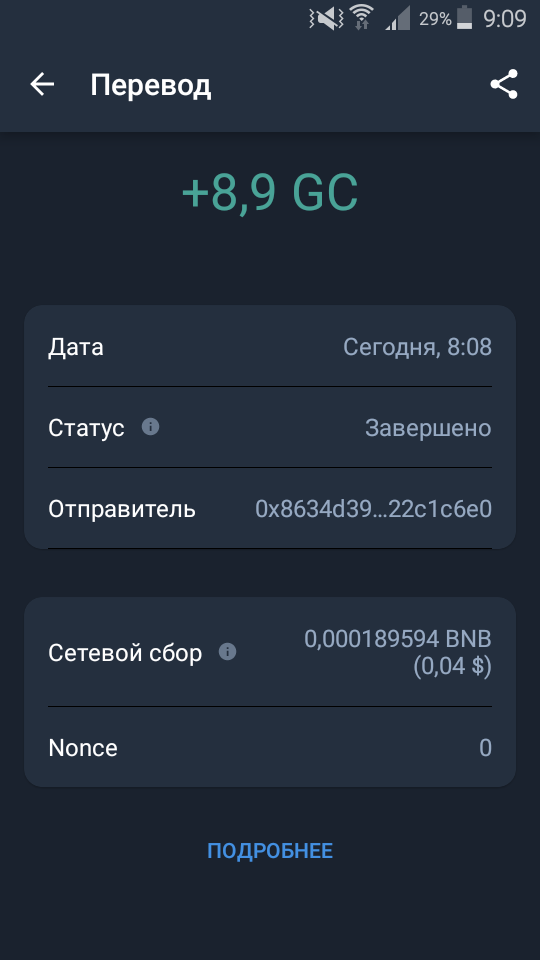Tap the cellular signal icon

(398, 18)
